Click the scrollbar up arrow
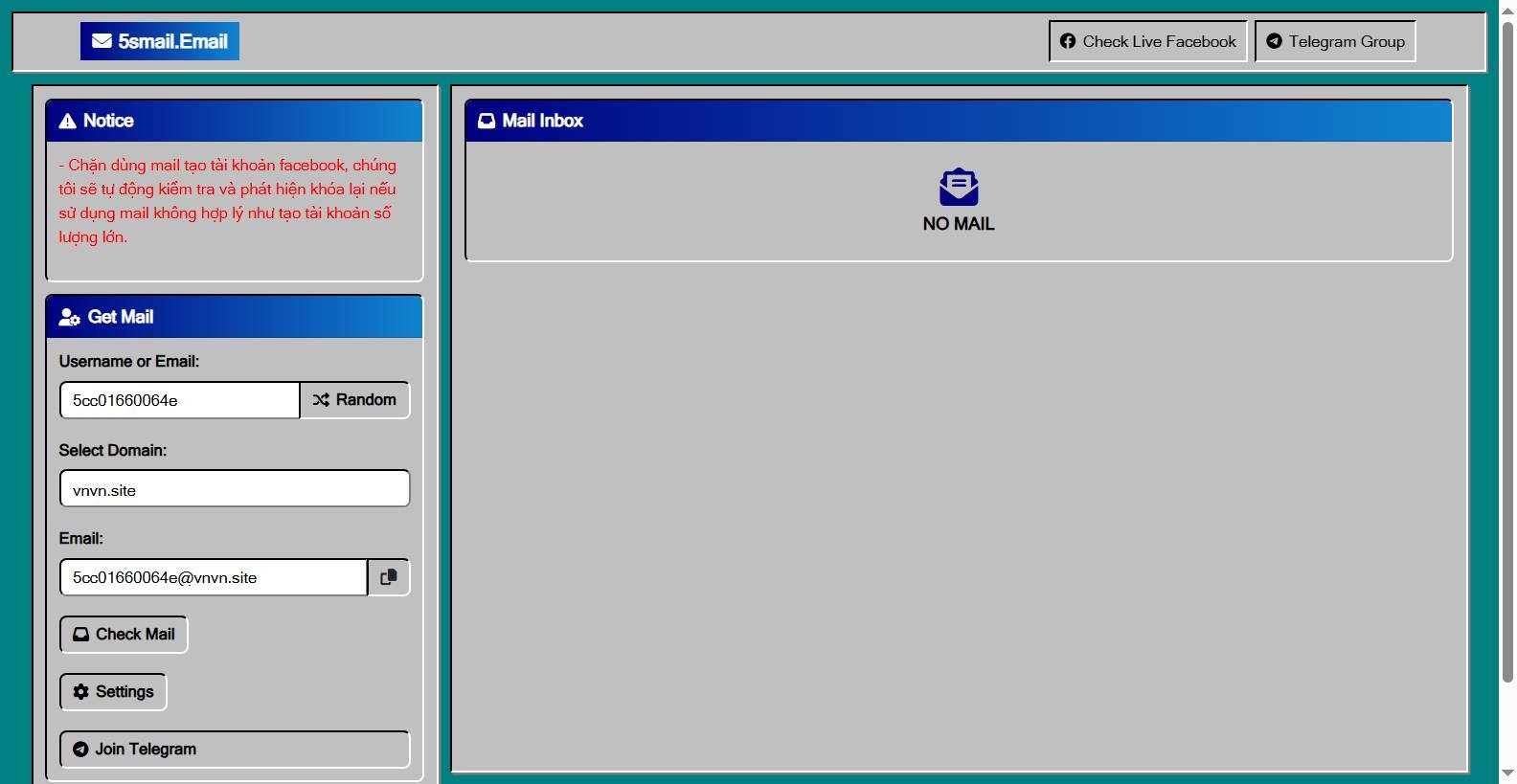The height and width of the screenshot is (784, 1517). click(x=1507, y=10)
